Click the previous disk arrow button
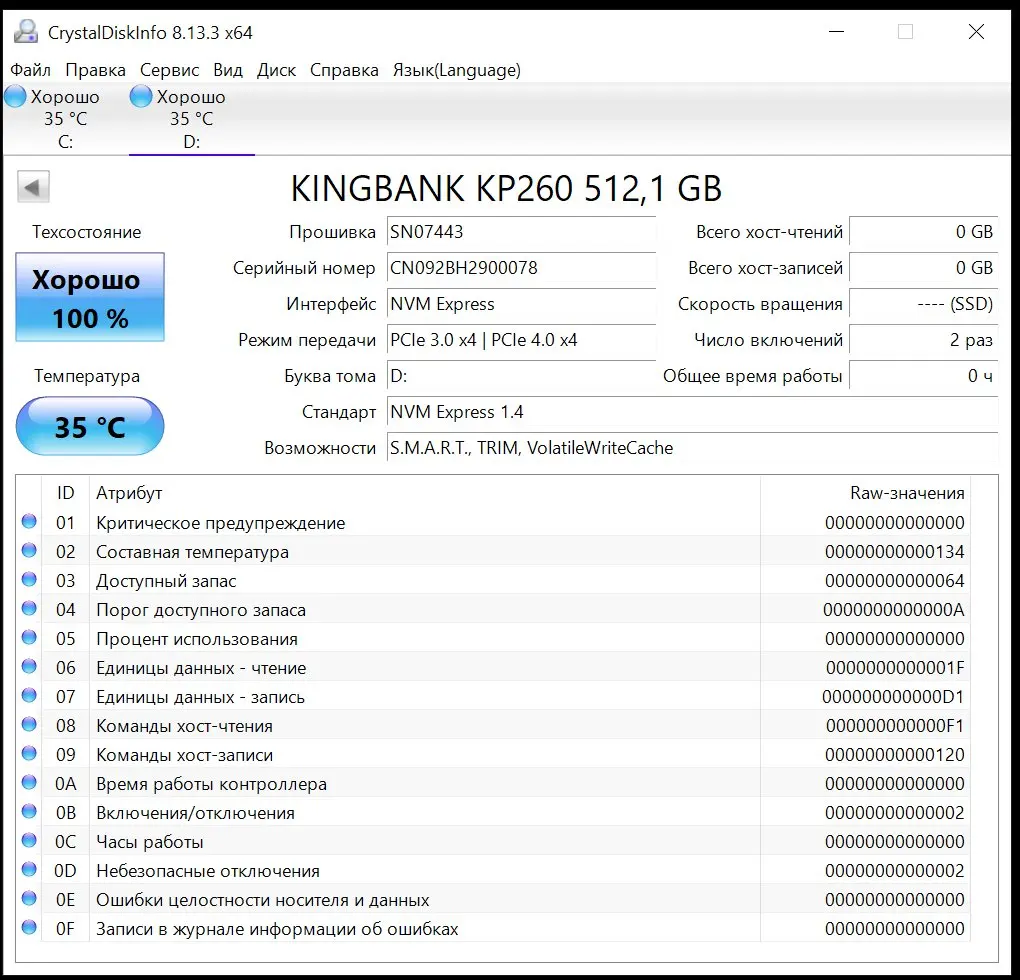Screen dimensions: 1020x980 pos(34,187)
